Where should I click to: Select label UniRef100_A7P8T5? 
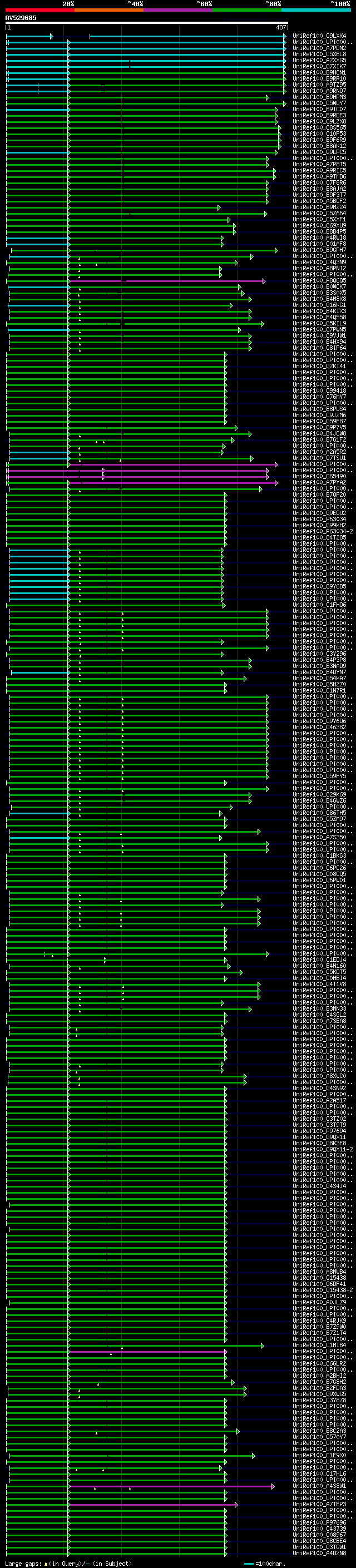coord(319,164)
